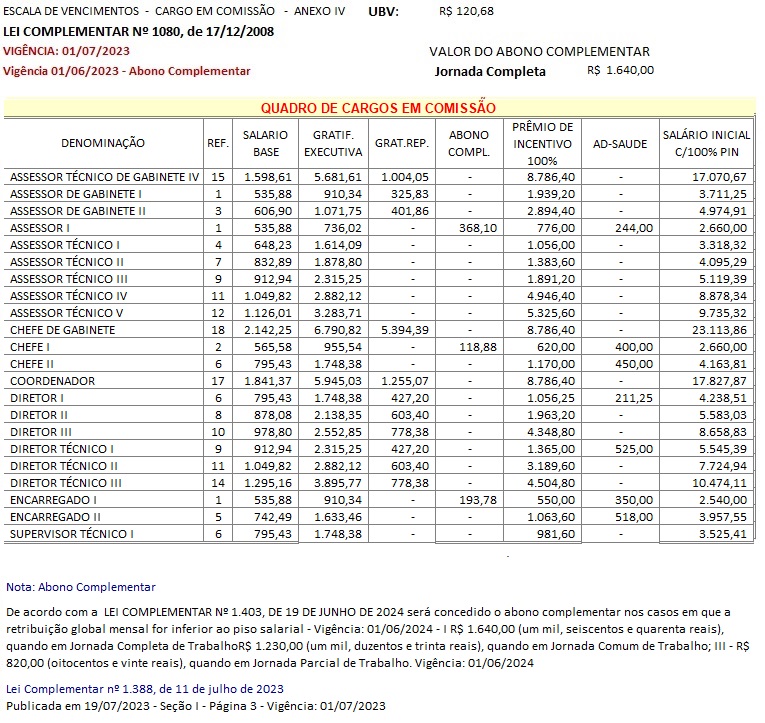Click the abono value '193,78'
Viewport: 765px width, 723px height.
[478, 501]
